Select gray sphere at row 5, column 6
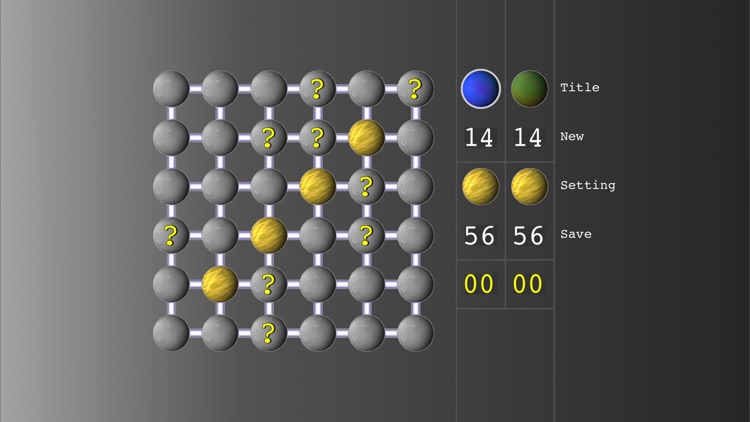Screen dimensions: 750x422 click(x=415, y=284)
